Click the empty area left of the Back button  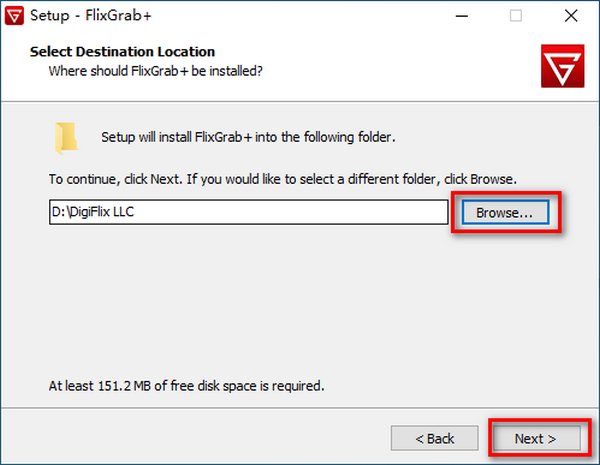coord(200,438)
